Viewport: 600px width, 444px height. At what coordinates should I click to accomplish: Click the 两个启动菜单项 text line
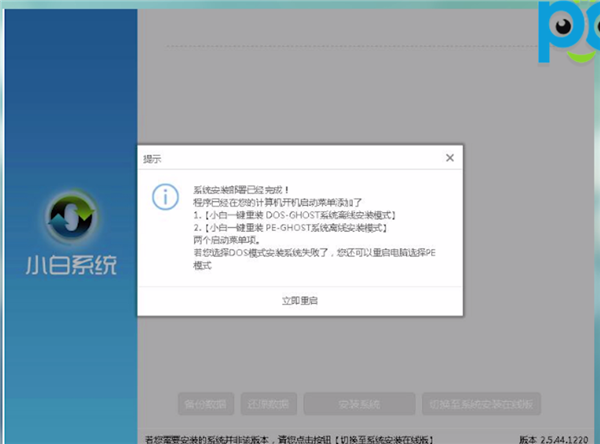[x=227, y=240]
